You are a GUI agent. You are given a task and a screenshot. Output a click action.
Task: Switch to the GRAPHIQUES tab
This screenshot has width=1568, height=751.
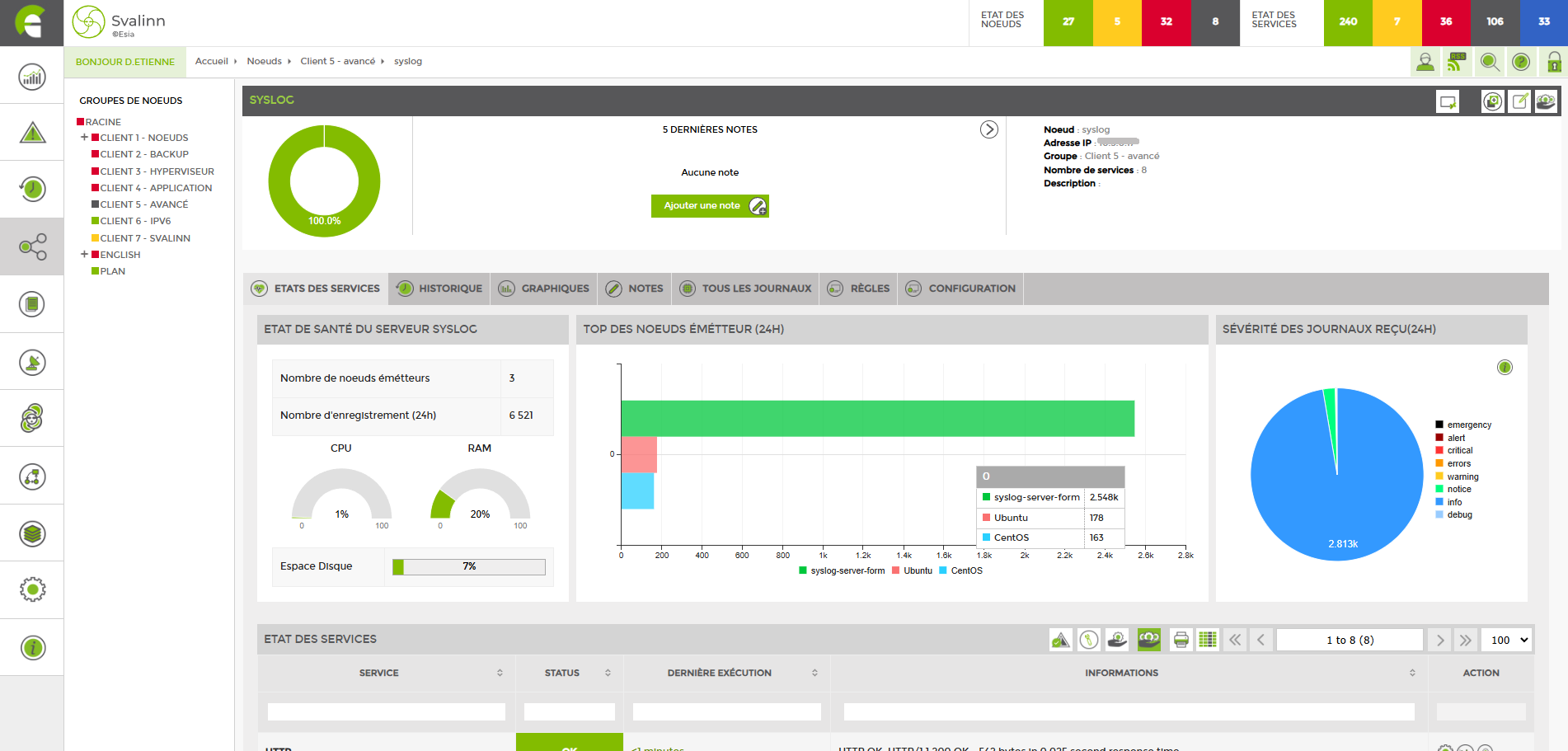(543, 289)
